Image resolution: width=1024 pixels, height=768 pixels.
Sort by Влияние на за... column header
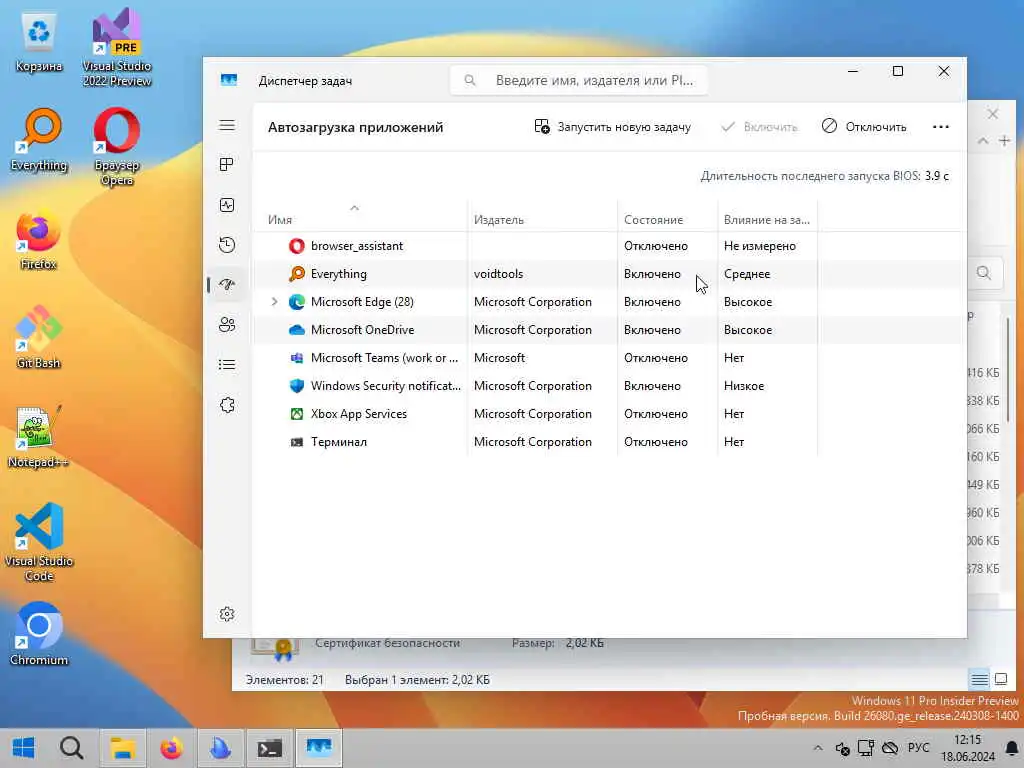[767, 220]
